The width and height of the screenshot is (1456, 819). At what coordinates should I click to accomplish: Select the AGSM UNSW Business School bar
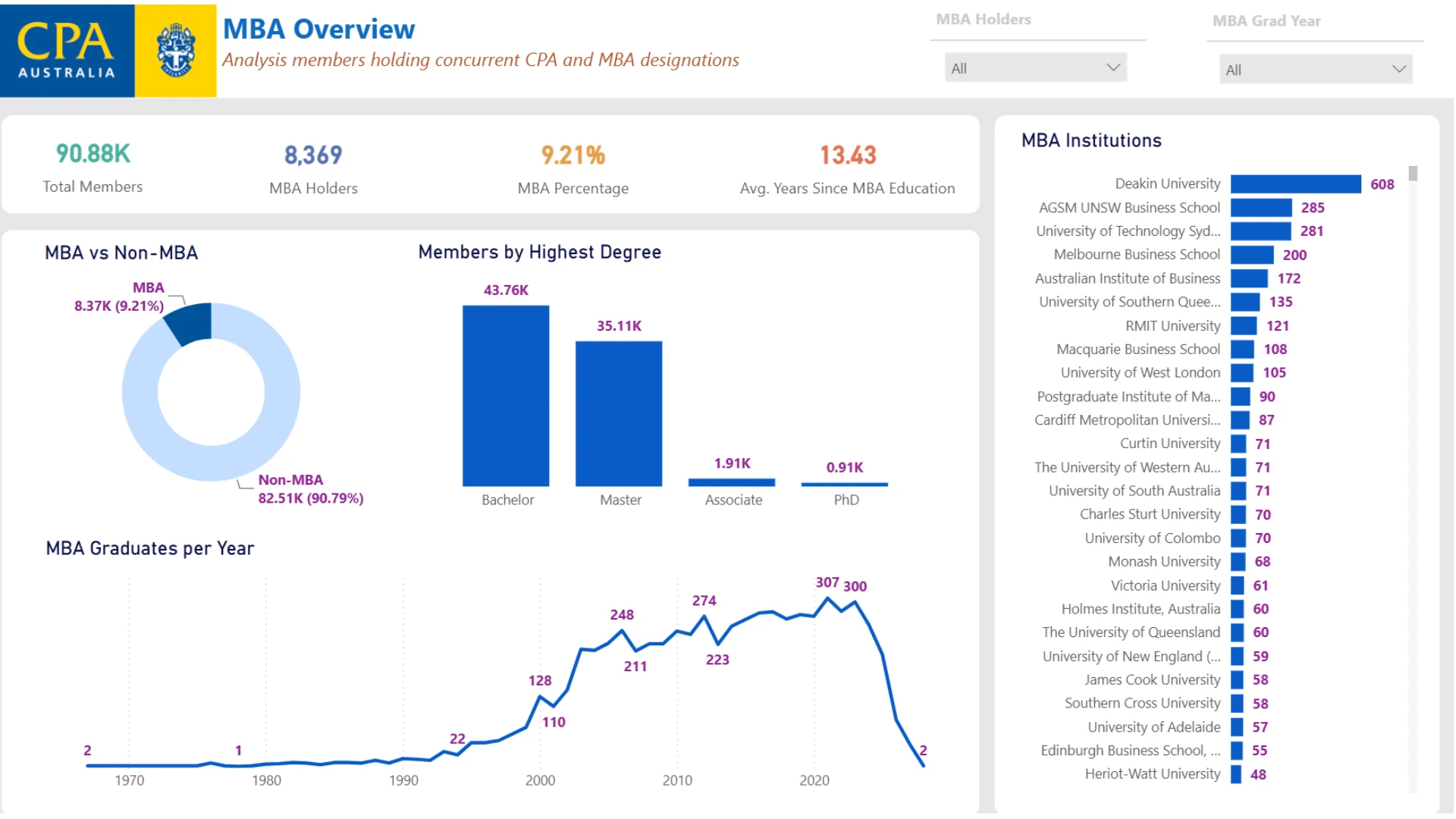coord(1261,207)
